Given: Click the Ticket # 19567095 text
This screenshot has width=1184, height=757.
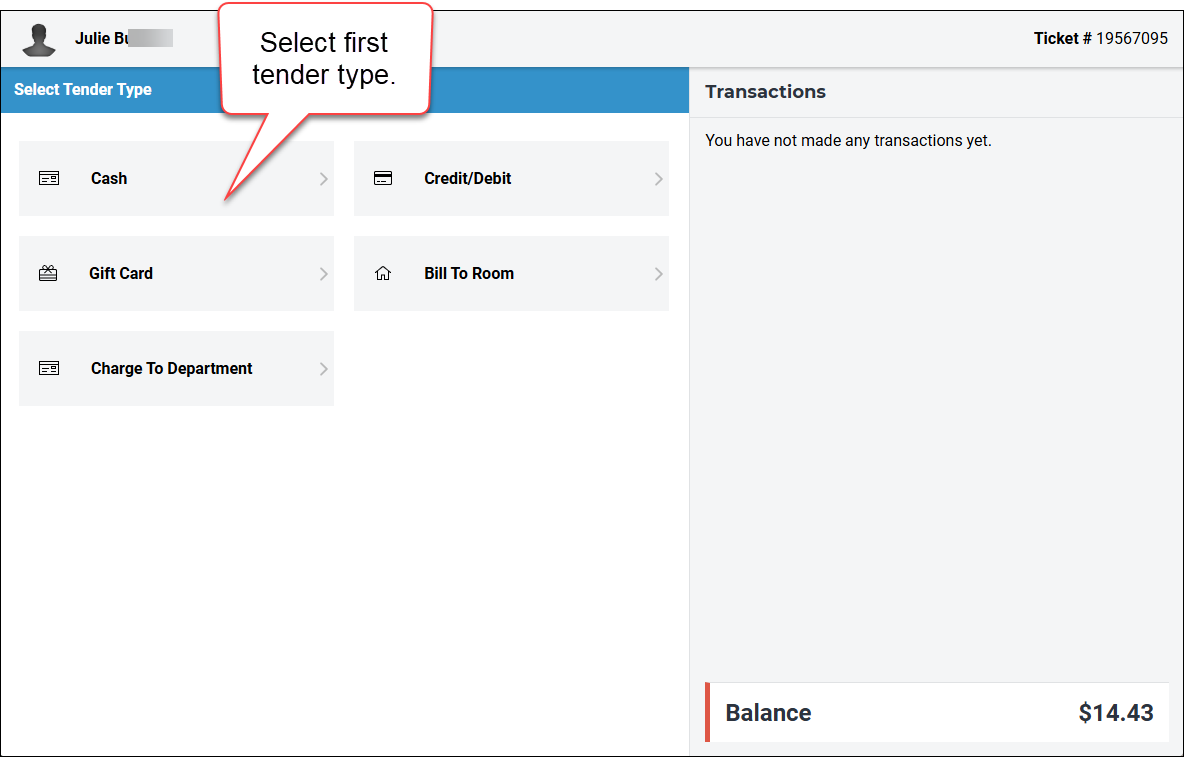Looking at the screenshot, I should 1101,38.
